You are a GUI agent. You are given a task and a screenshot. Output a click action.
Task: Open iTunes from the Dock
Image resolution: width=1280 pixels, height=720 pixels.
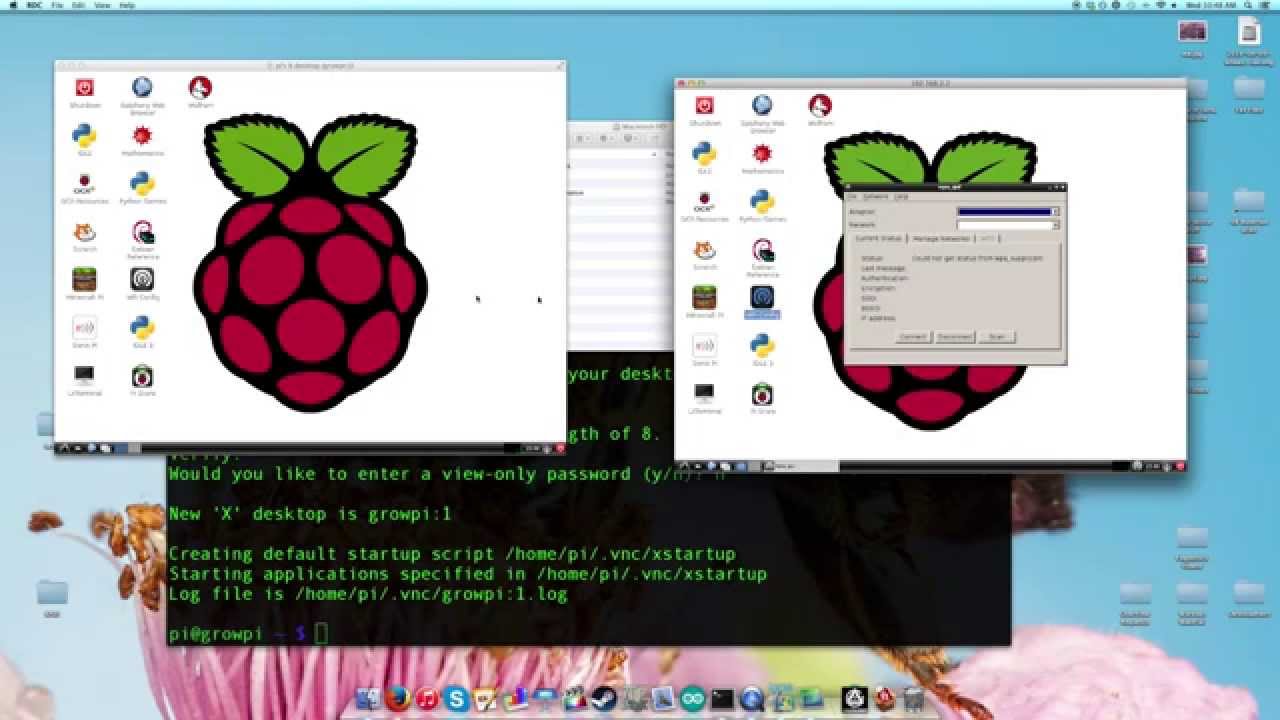pyautogui.click(x=427, y=699)
